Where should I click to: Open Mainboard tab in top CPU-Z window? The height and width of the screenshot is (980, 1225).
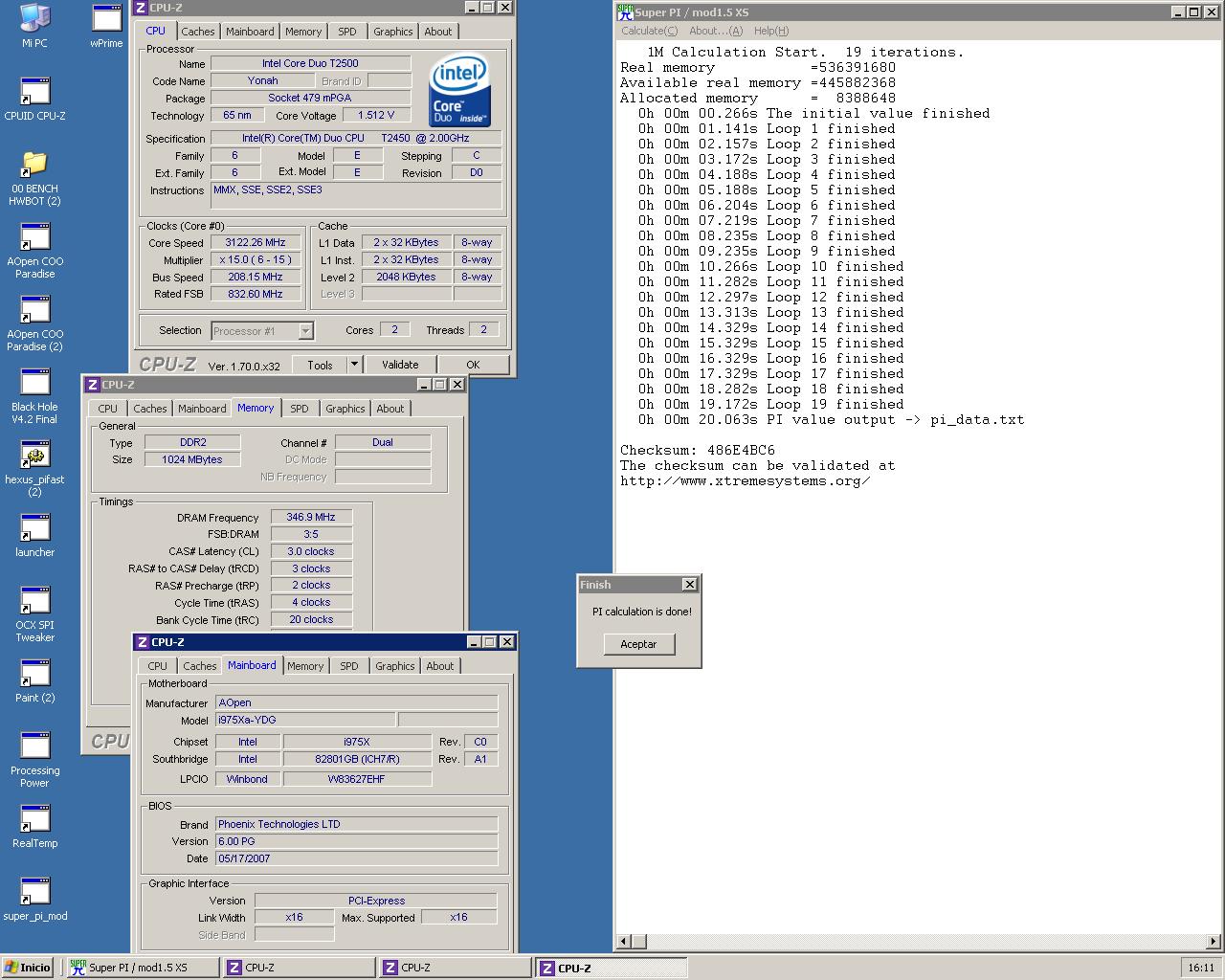(250, 32)
